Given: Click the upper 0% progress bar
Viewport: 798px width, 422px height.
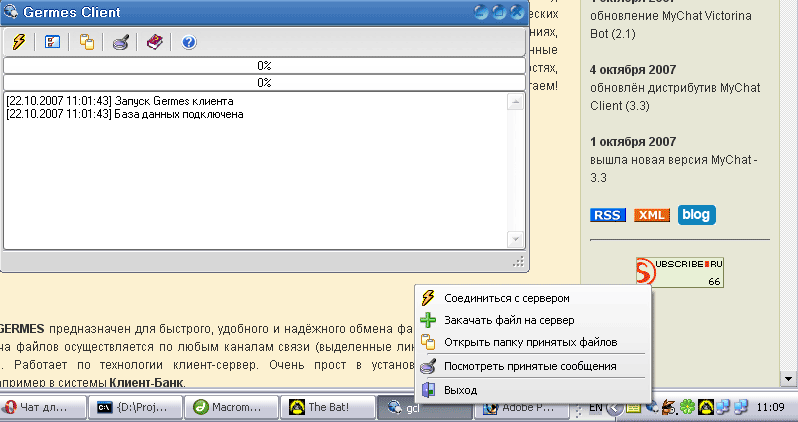Looking at the screenshot, I should [x=264, y=66].
